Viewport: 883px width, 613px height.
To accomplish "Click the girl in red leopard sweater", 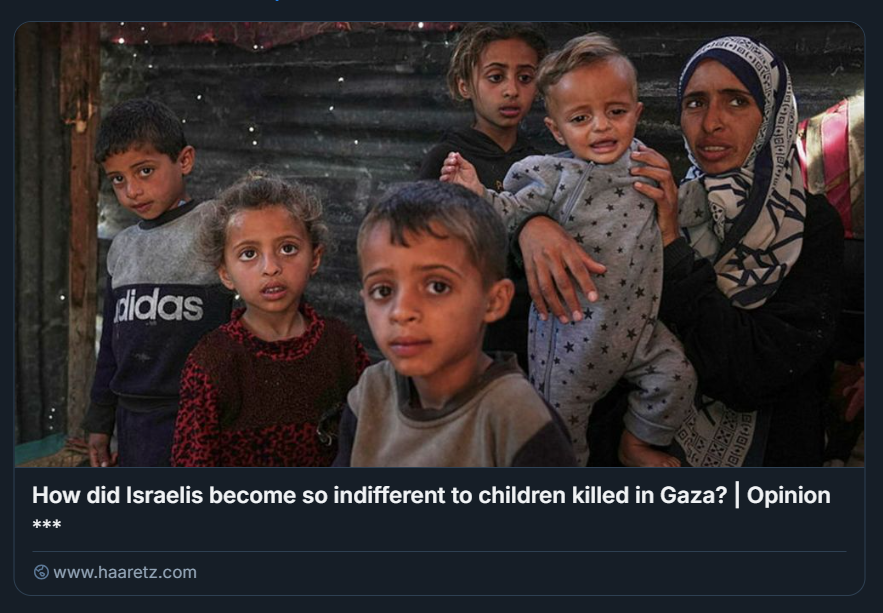I will point(267,321).
